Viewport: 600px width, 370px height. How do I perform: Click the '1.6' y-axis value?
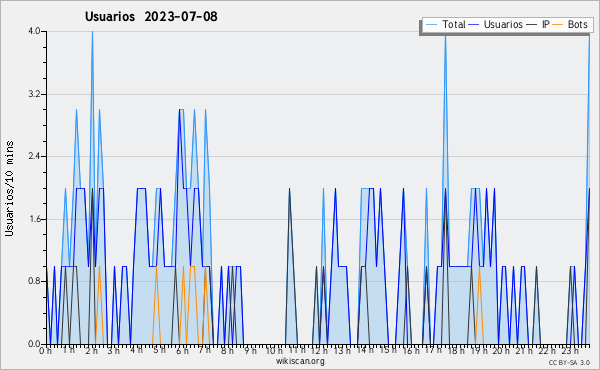point(34,219)
